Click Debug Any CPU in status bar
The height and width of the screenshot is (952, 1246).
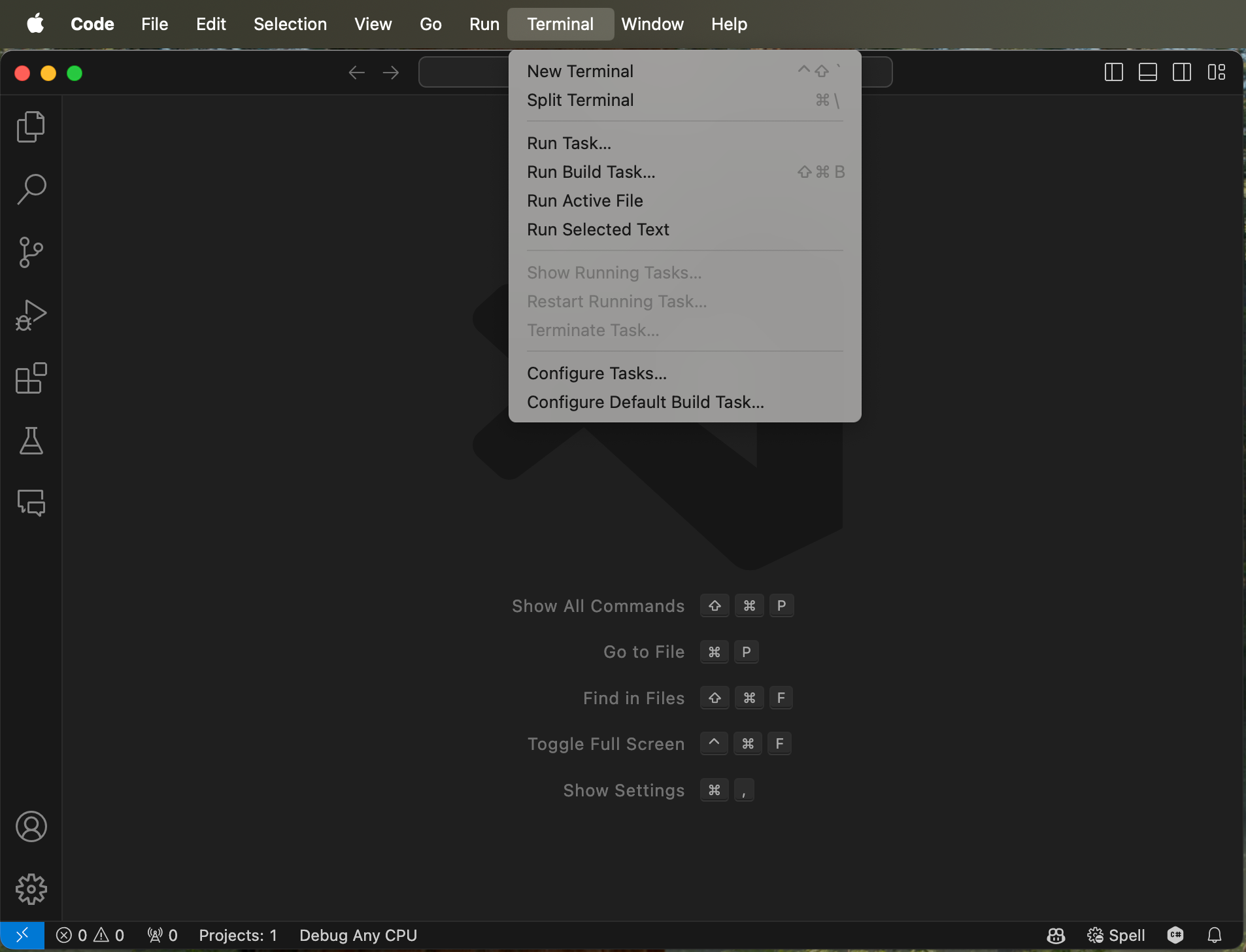(358, 936)
